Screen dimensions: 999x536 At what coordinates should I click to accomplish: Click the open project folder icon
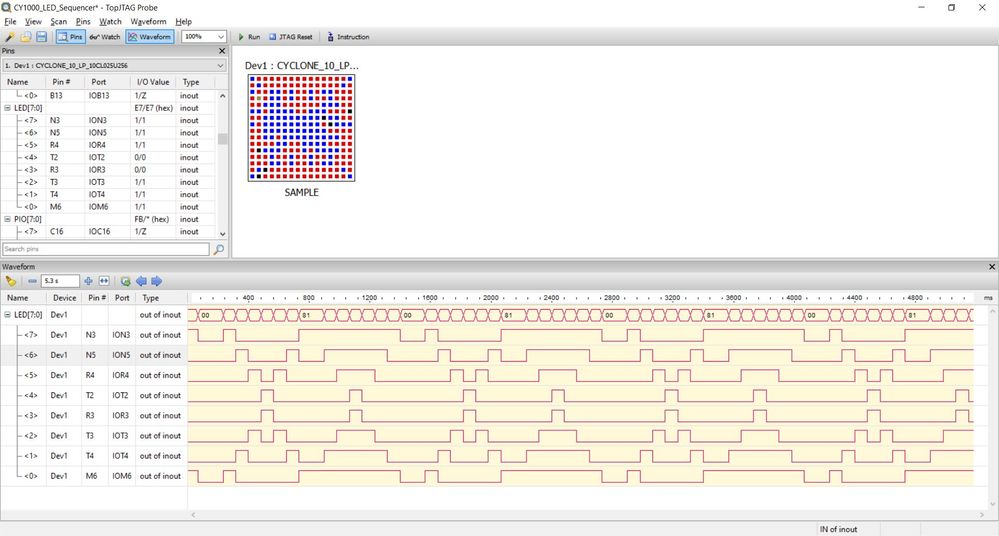pos(26,37)
